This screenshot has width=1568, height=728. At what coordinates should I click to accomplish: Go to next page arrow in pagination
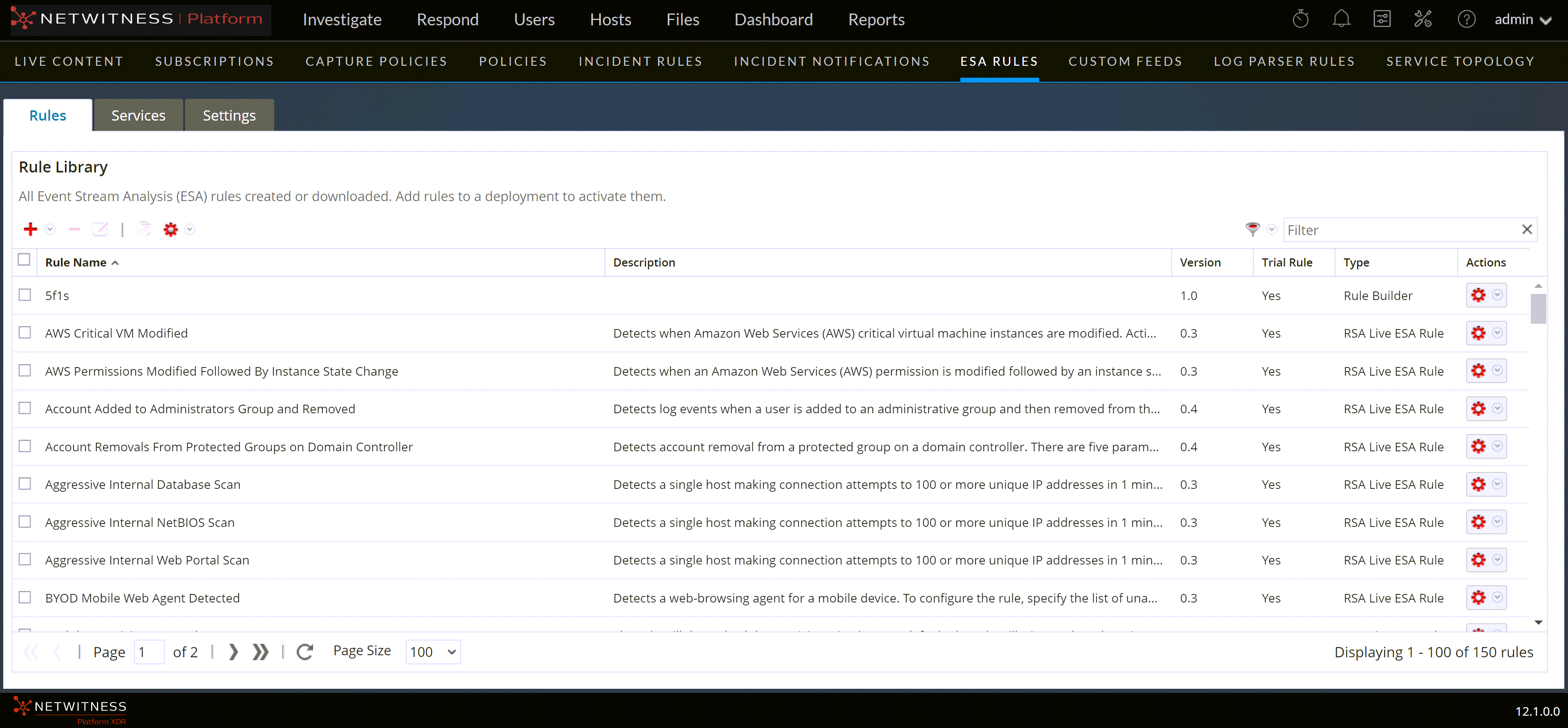[x=233, y=652]
